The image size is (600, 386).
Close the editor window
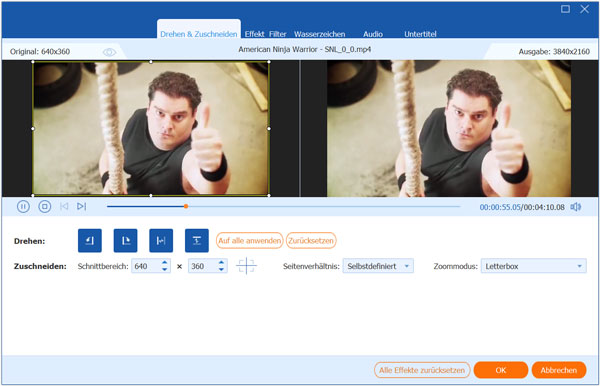pyautogui.click(x=584, y=9)
